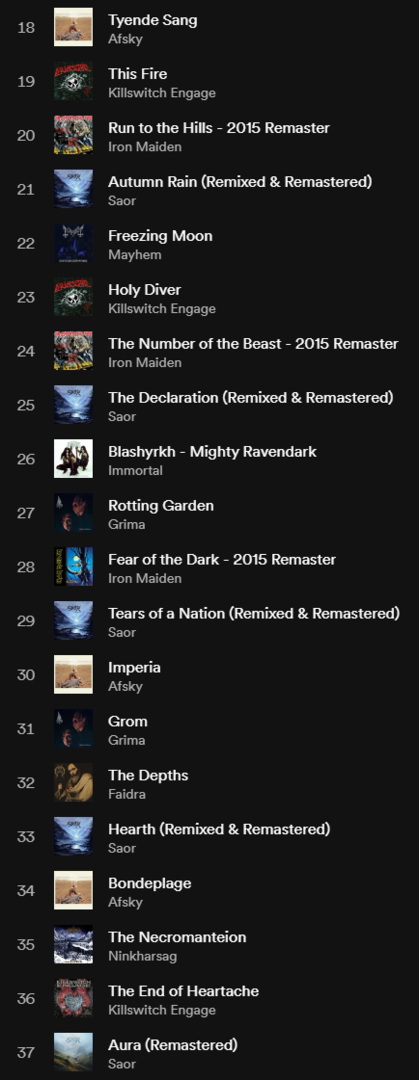This screenshot has height=1080, width=419.
Task: Open Run to the Hills - 2015 Remaster
Action: click(x=218, y=127)
